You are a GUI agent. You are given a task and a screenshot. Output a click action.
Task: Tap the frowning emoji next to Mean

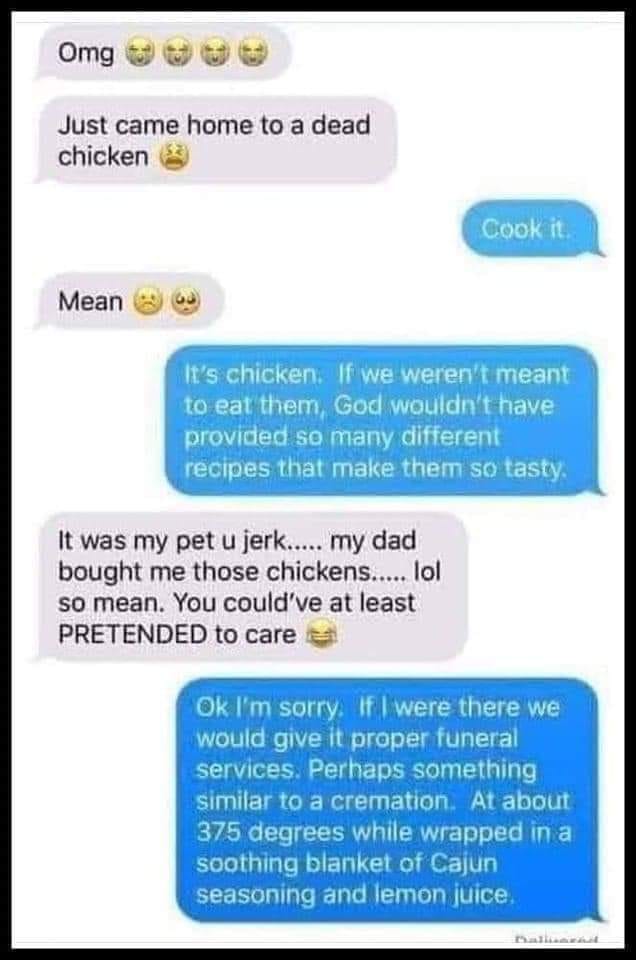tap(145, 301)
